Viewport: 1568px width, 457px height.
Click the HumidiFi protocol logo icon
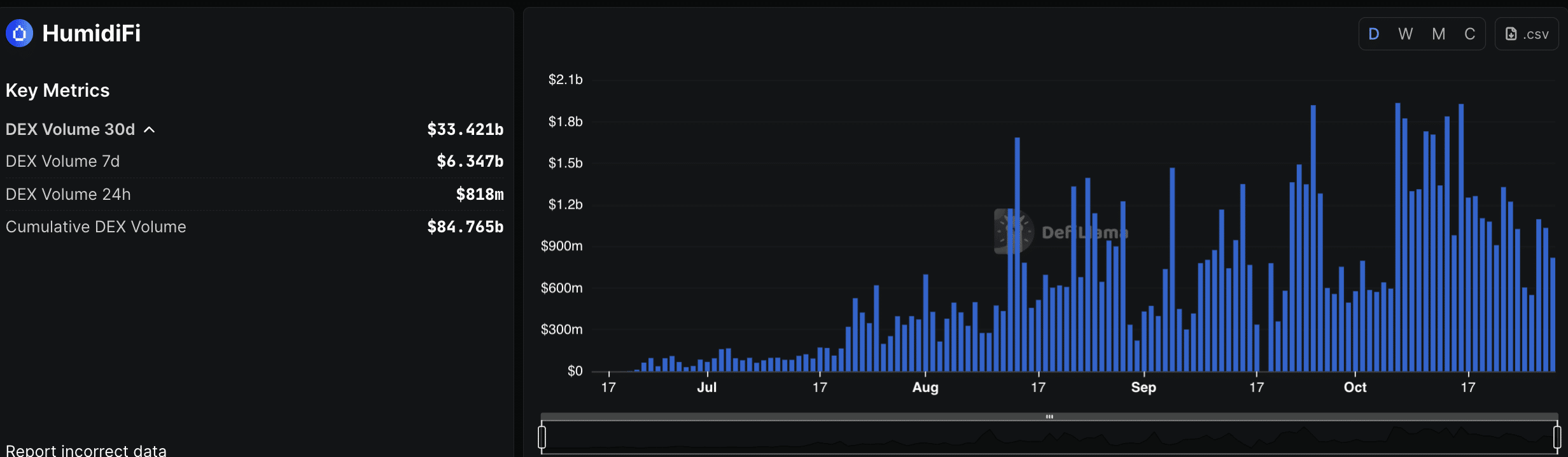(19, 33)
